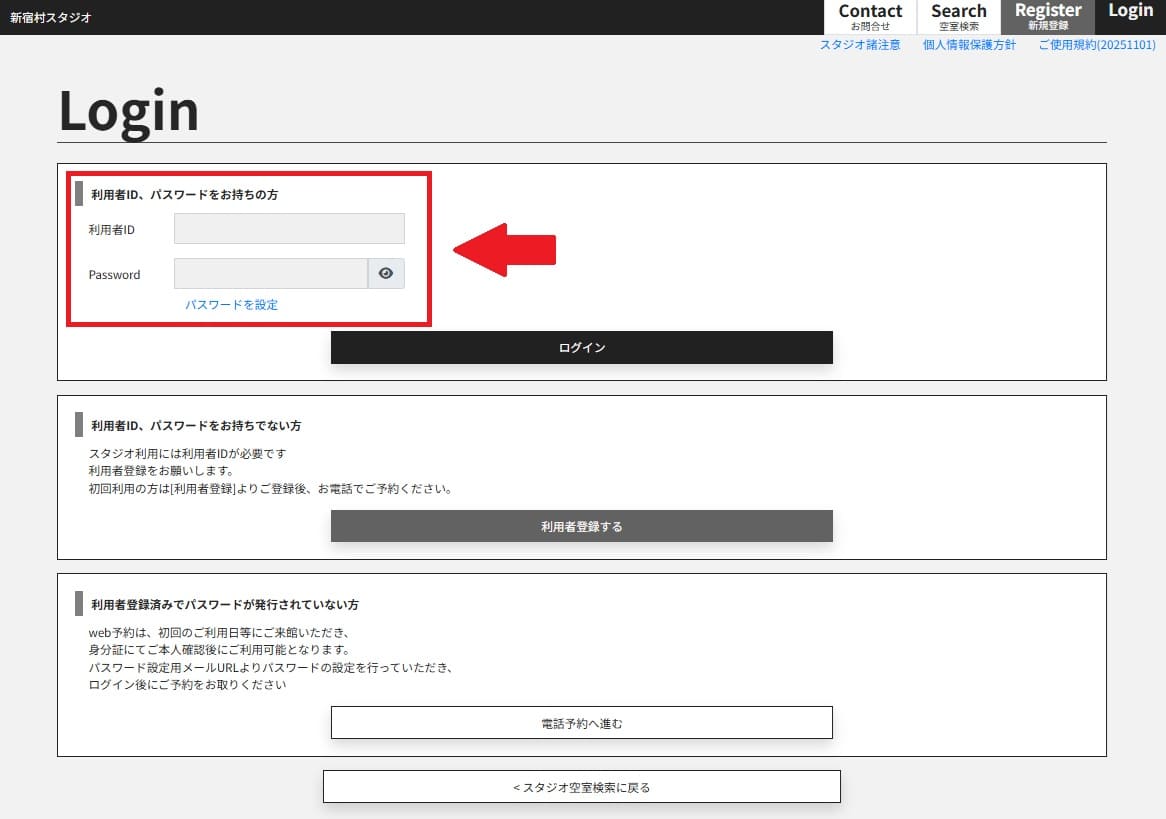
Task: Click the 利用者登録する button
Action: coord(581,526)
